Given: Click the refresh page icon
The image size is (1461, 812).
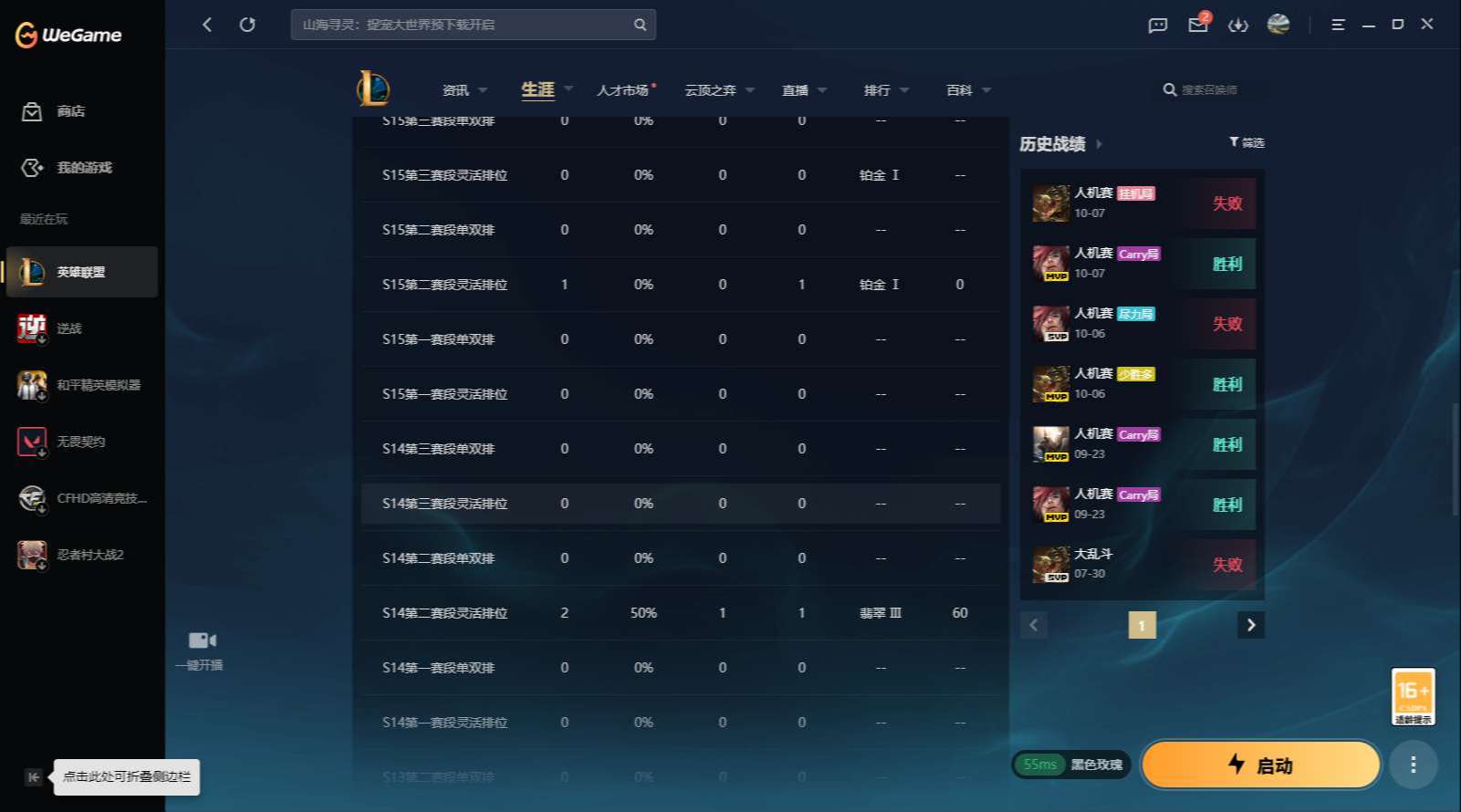Looking at the screenshot, I should (x=247, y=25).
